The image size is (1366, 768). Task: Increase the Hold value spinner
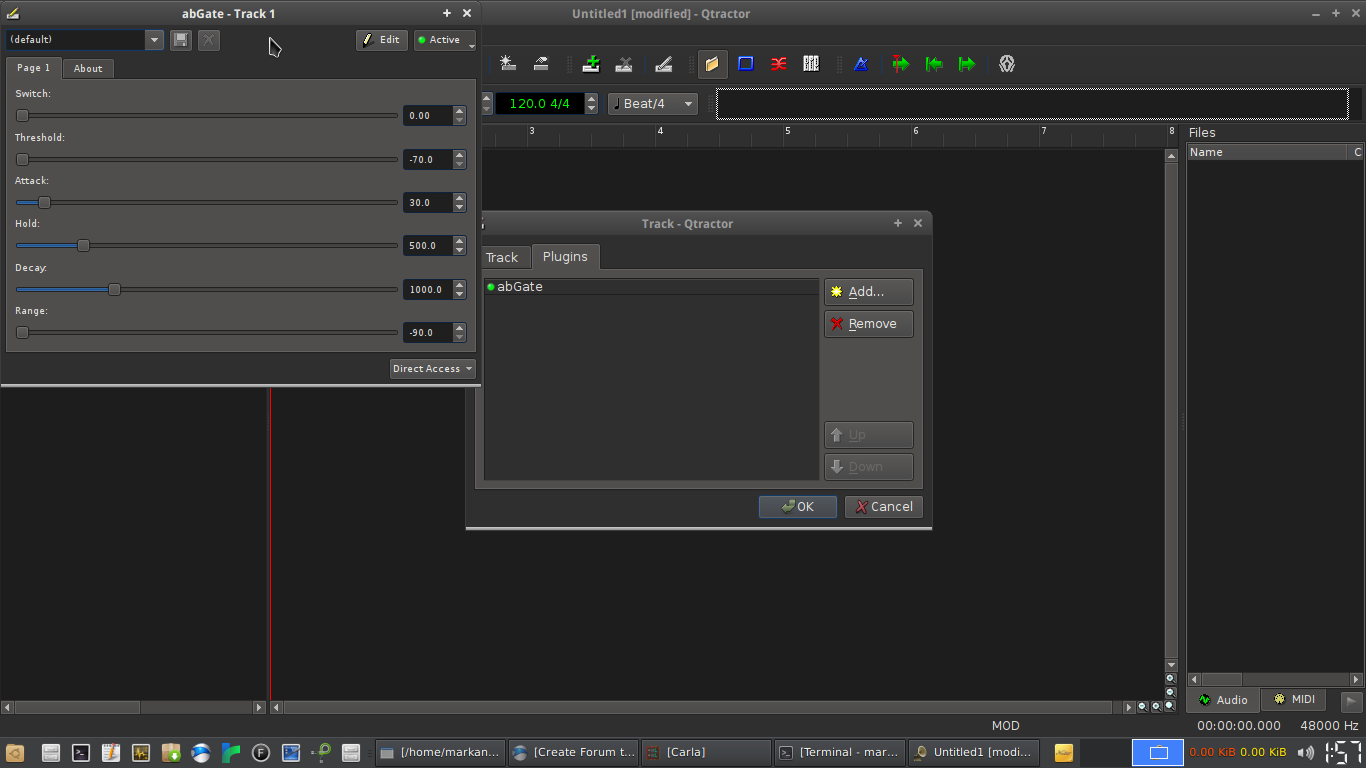point(460,241)
